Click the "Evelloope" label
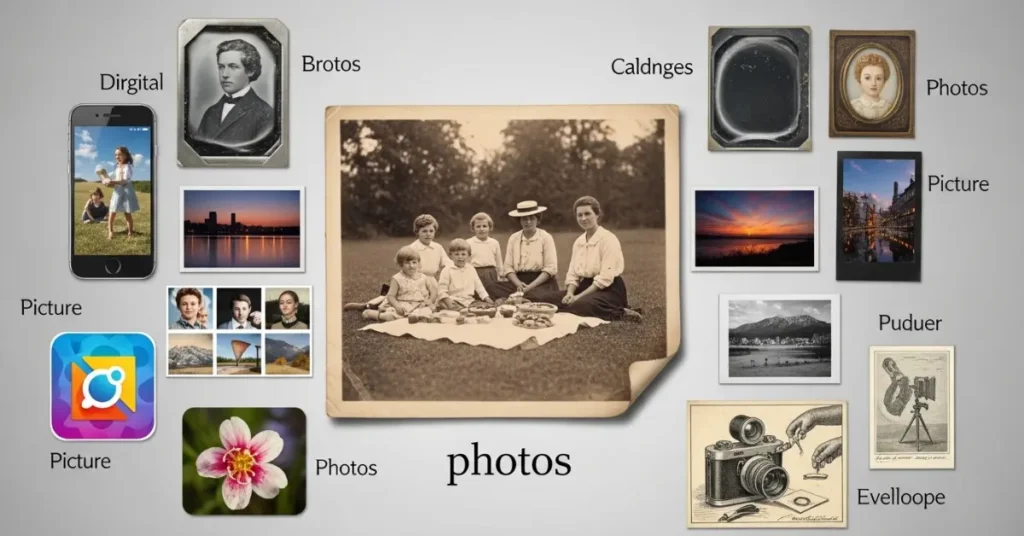Image resolution: width=1024 pixels, height=536 pixels. 901,497
